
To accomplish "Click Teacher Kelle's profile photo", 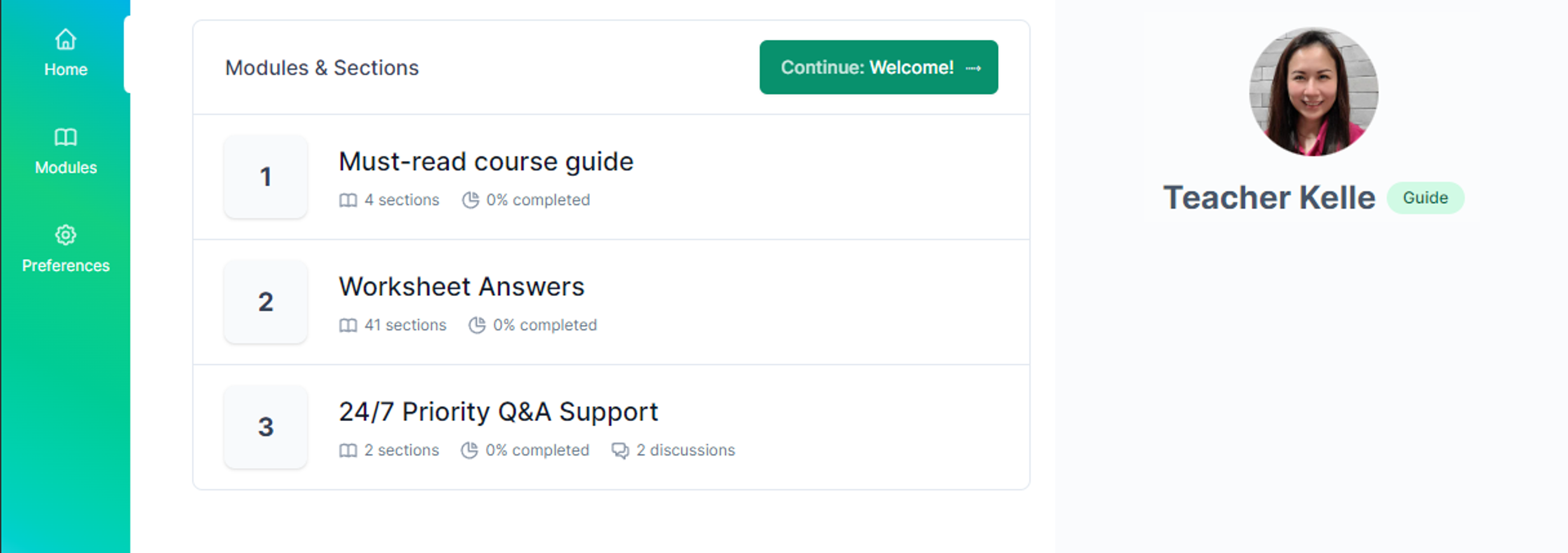I will (x=1314, y=91).
